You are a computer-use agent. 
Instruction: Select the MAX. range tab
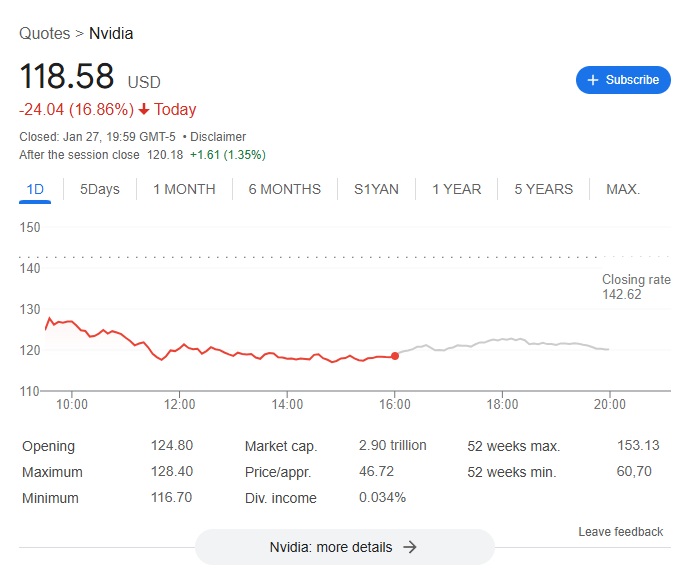pos(623,189)
